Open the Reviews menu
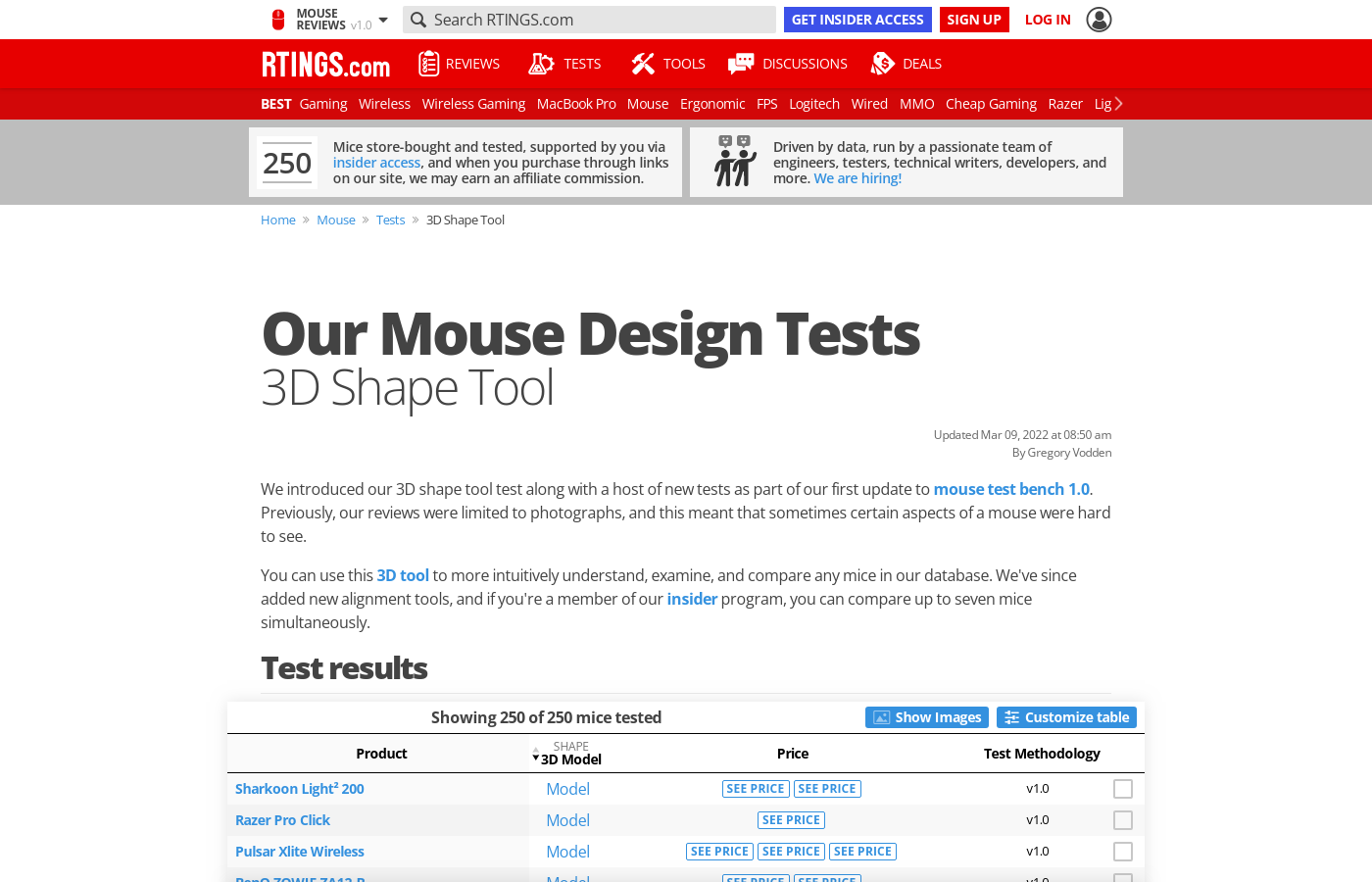 [472, 64]
